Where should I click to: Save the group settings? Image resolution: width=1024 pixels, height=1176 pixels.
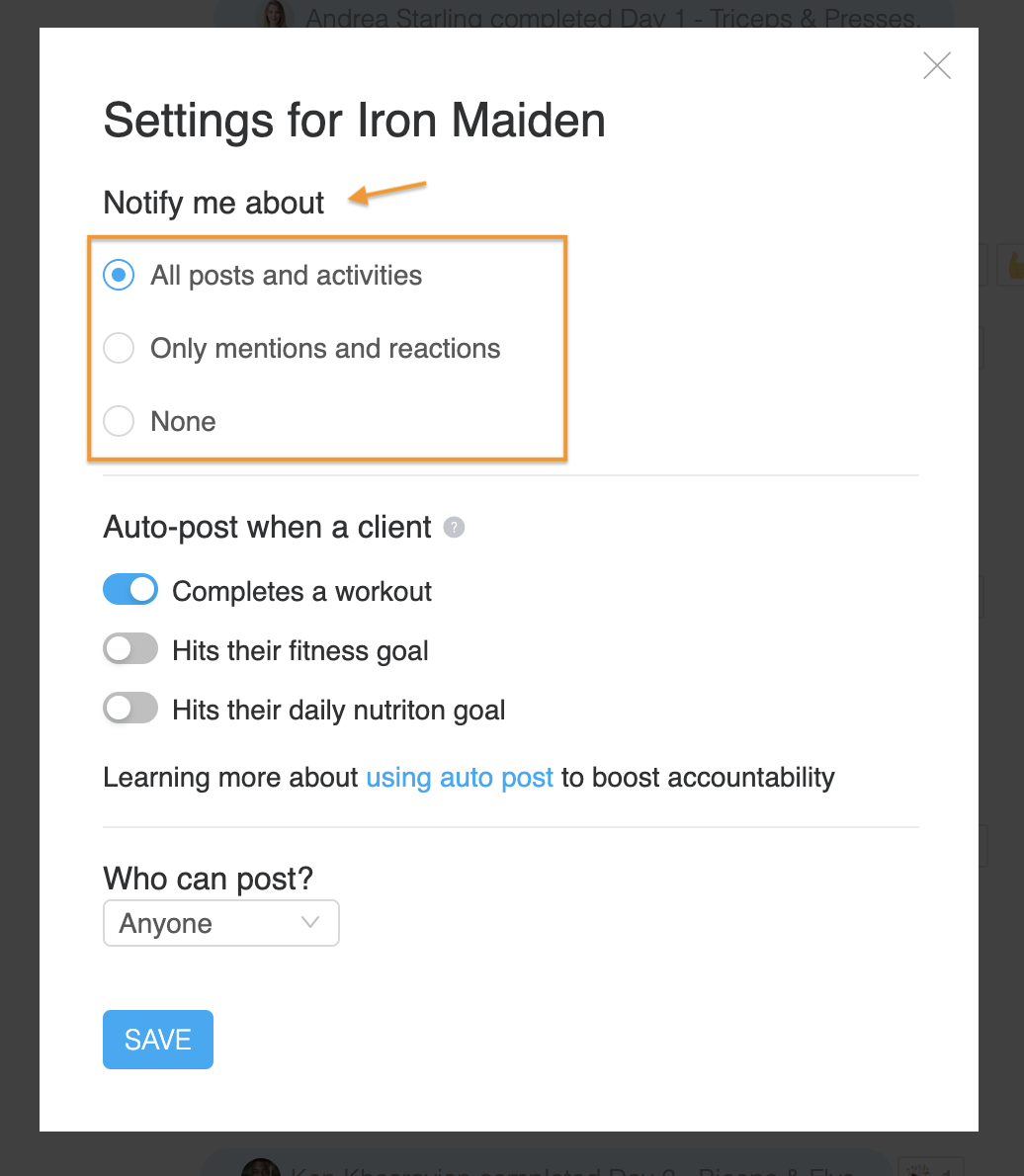158,1040
